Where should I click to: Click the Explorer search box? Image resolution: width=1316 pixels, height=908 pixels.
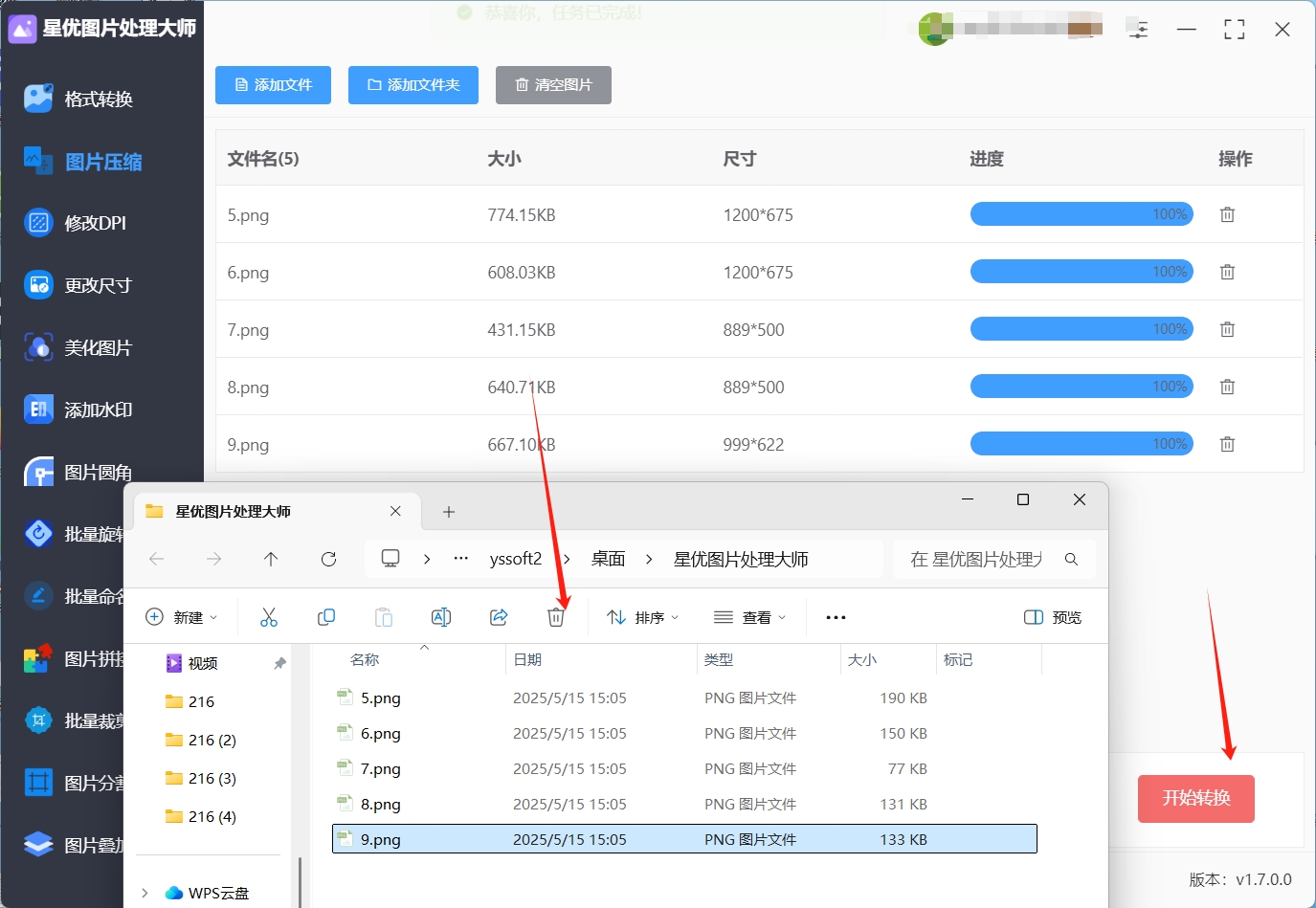click(993, 559)
